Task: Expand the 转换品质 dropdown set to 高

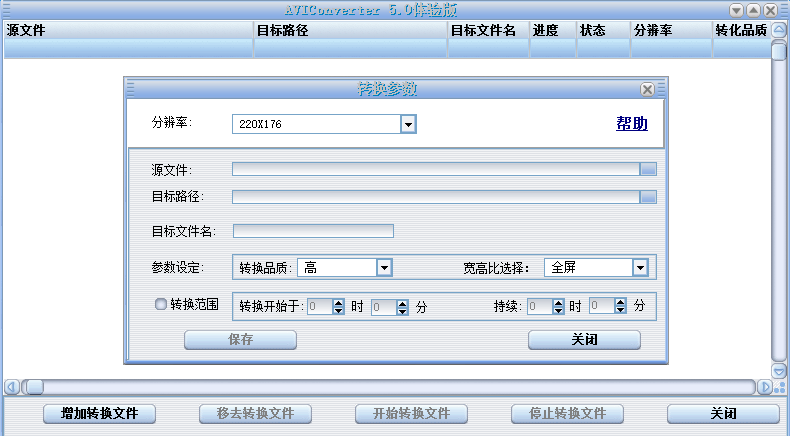Action: (383, 267)
